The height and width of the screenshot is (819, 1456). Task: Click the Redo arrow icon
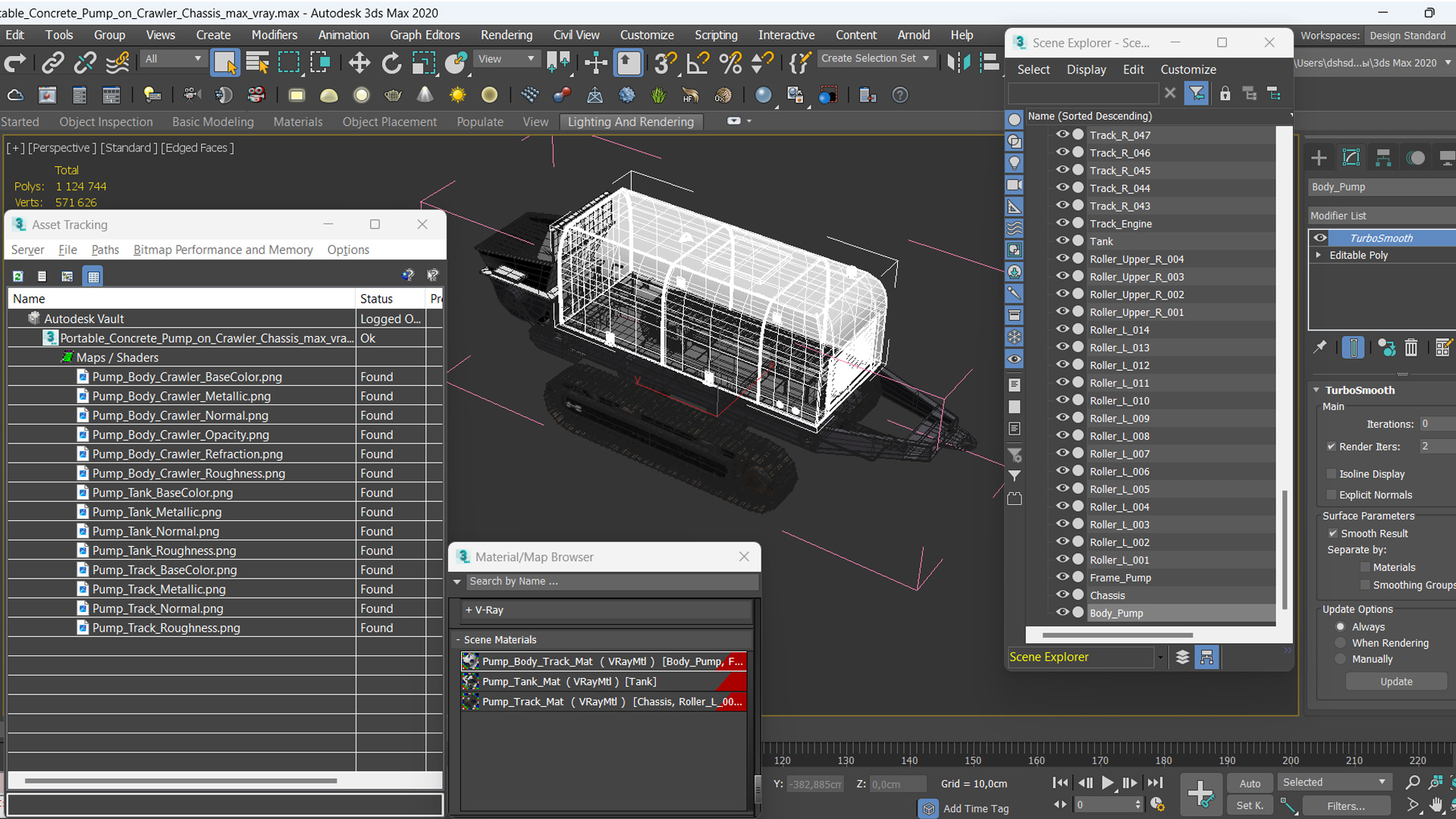pos(15,63)
